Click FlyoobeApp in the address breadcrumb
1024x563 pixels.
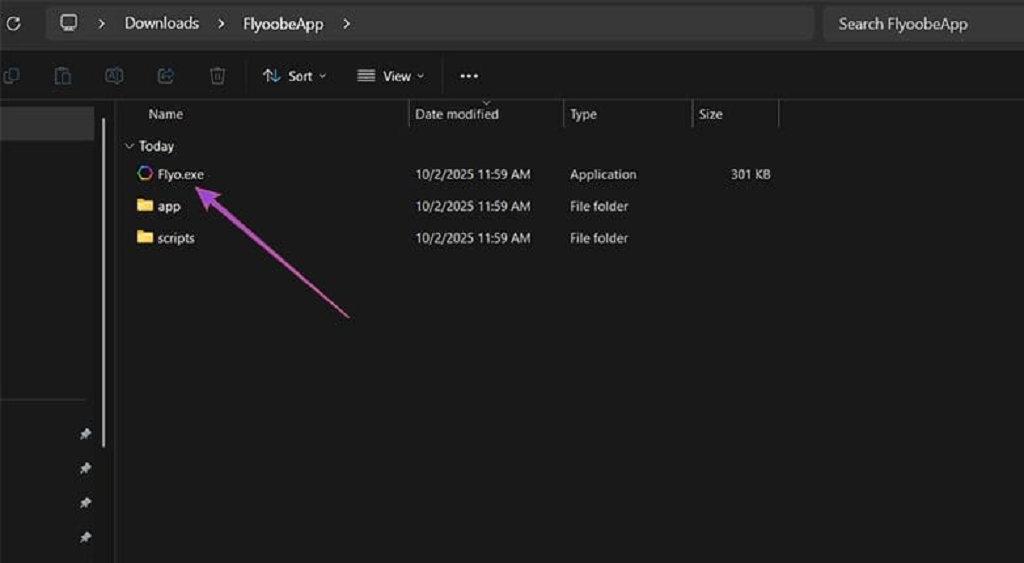click(x=283, y=23)
